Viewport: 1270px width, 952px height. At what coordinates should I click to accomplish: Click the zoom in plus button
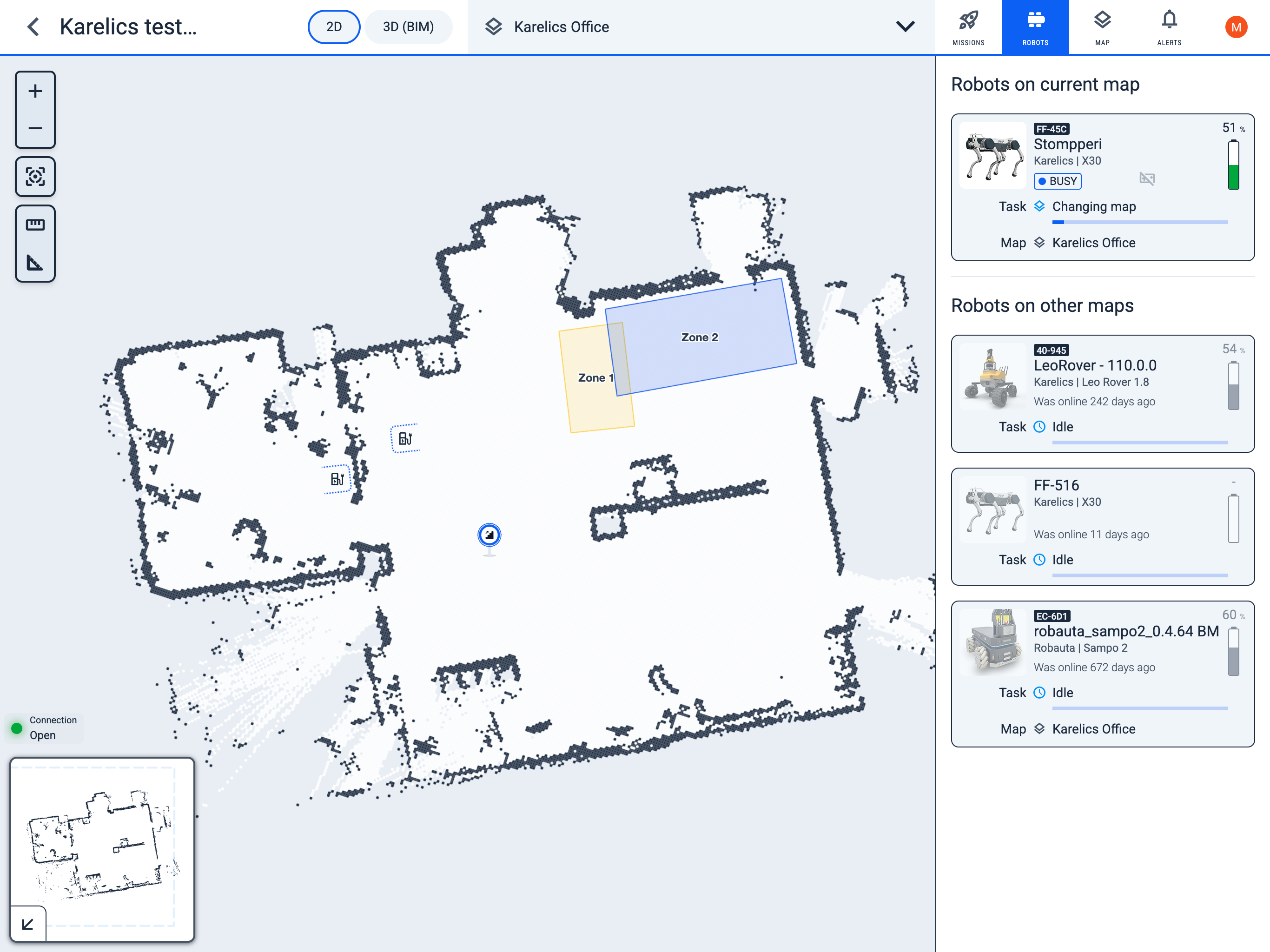(35, 91)
